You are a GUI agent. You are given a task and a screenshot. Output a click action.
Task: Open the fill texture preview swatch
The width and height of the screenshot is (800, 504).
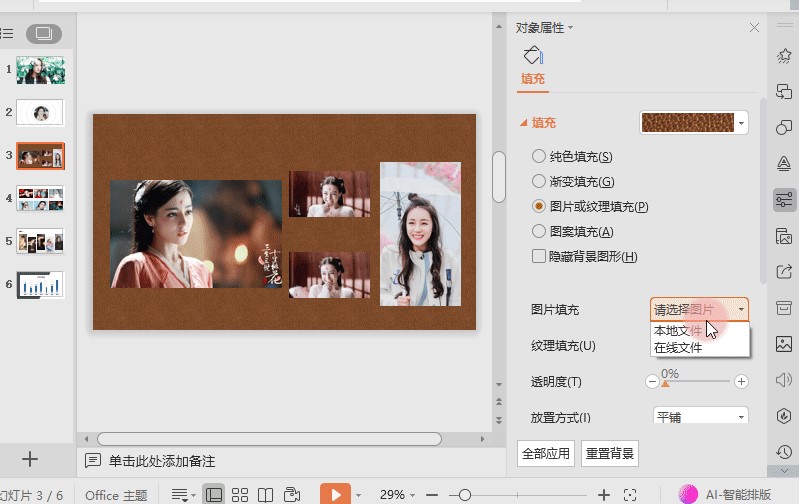[687, 123]
